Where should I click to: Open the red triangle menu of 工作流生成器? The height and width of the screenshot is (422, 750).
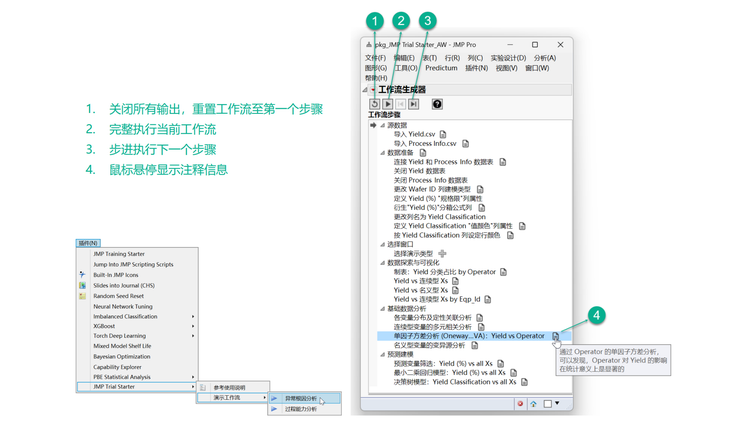pos(373,89)
